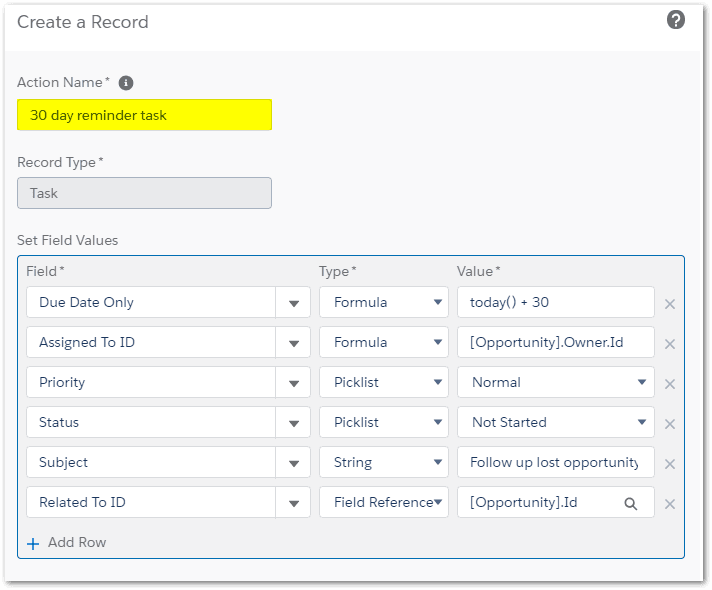
Task: Delete the Related To ID row
Action: tap(670, 504)
